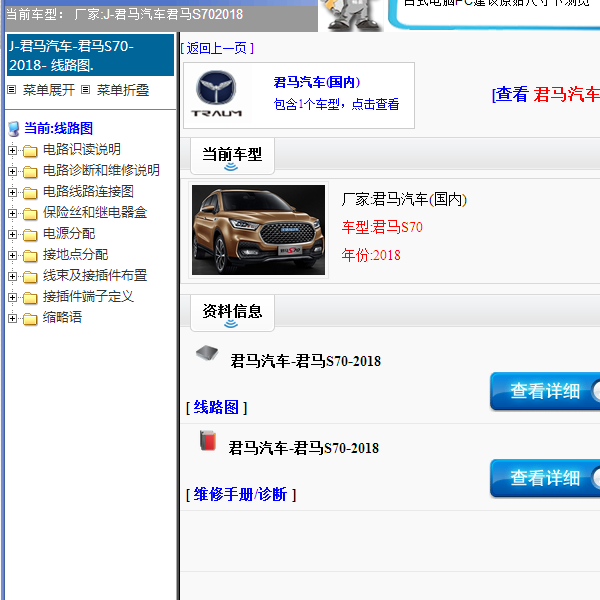
Task: Click the J-君马汽车-君马S70-2018 线路图 header
Action: (x=91, y=55)
